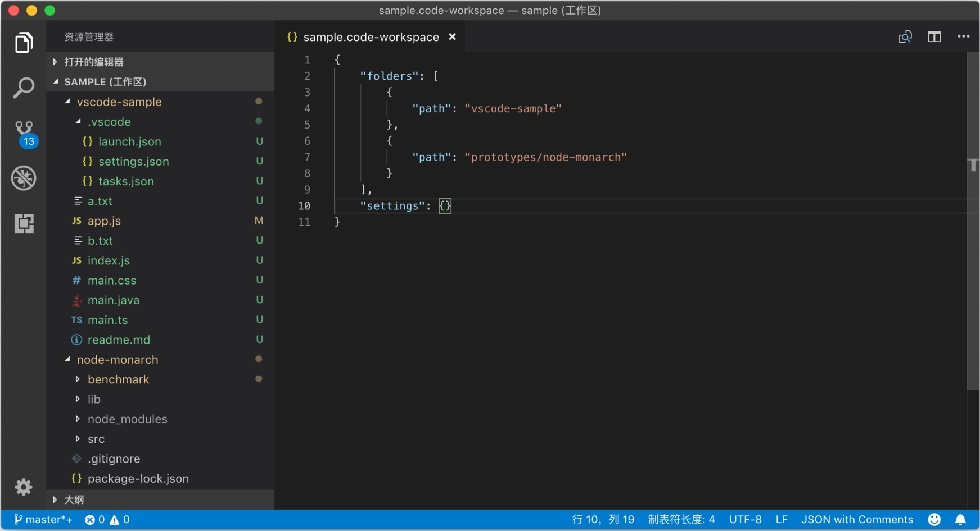This screenshot has width=980, height=531.
Task: Change line ending via LF indicator
Action: click(x=781, y=519)
